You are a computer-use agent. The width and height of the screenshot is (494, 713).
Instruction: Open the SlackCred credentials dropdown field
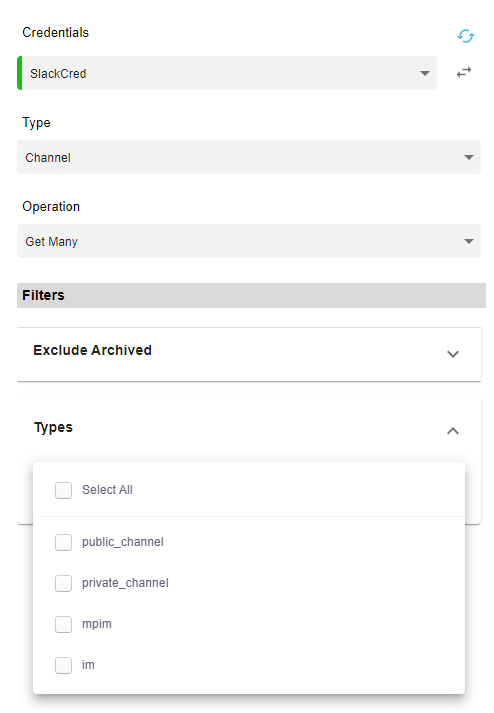point(227,73)
